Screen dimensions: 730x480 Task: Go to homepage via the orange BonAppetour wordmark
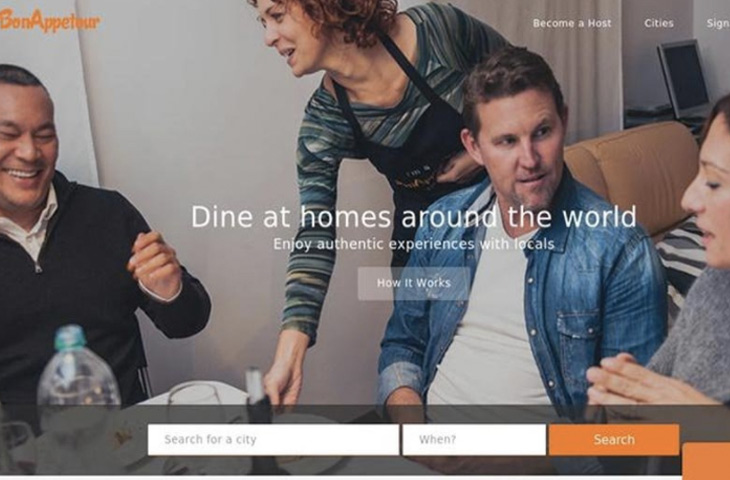(x=50, y=20)
